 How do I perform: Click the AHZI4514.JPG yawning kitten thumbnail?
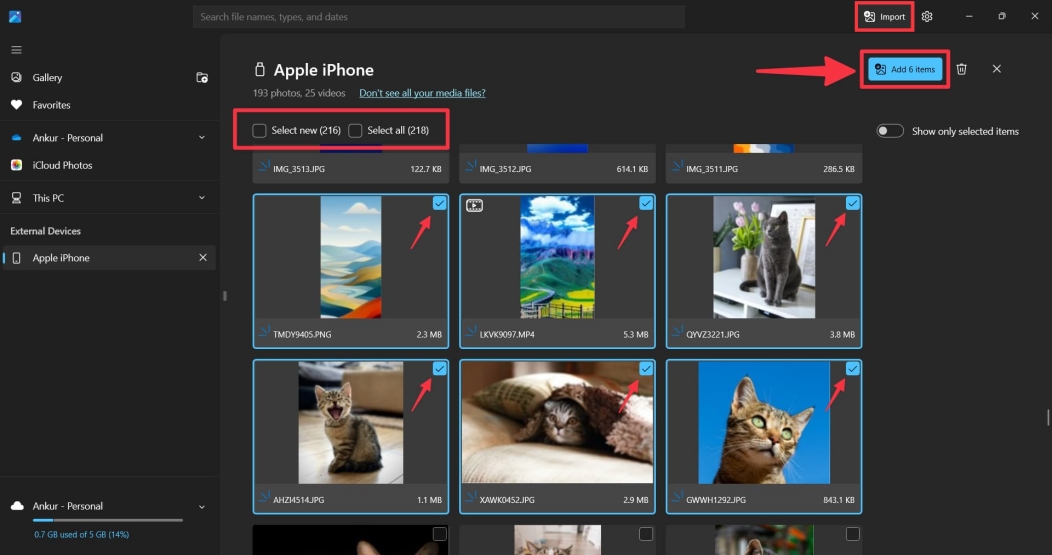click(x=351, y=423)
